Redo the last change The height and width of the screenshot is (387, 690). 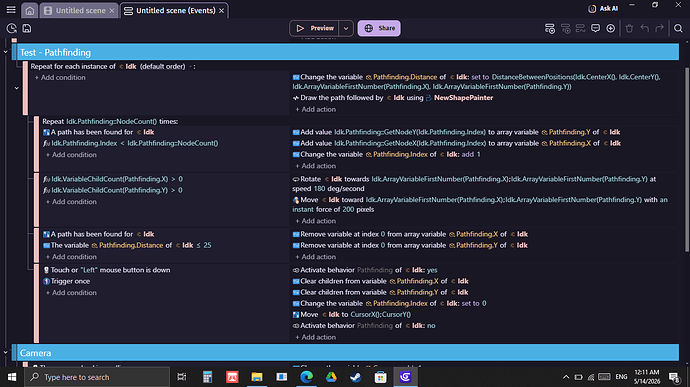click(659, 29)
